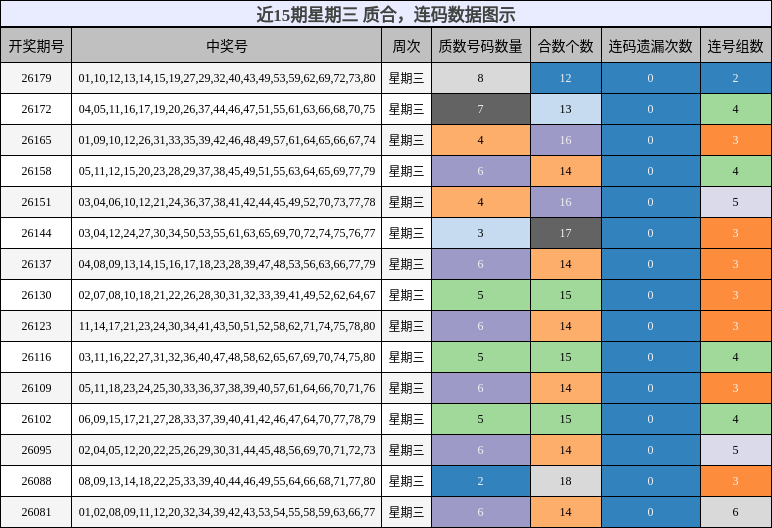Select issue number 26144

click(x=36, y=233)
